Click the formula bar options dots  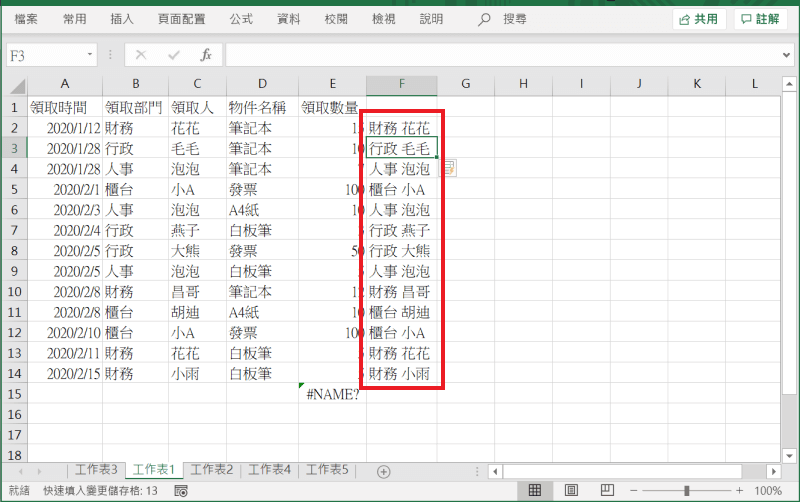(110, 55)
